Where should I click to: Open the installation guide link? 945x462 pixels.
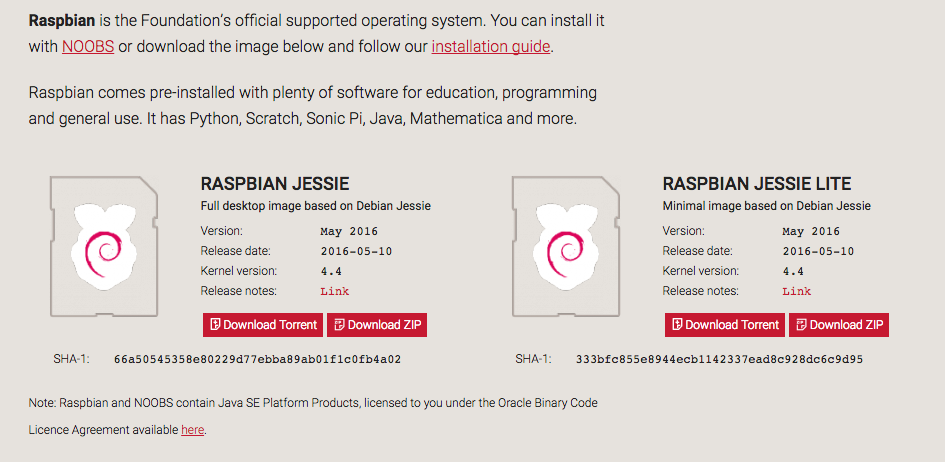tap(491, 46)
